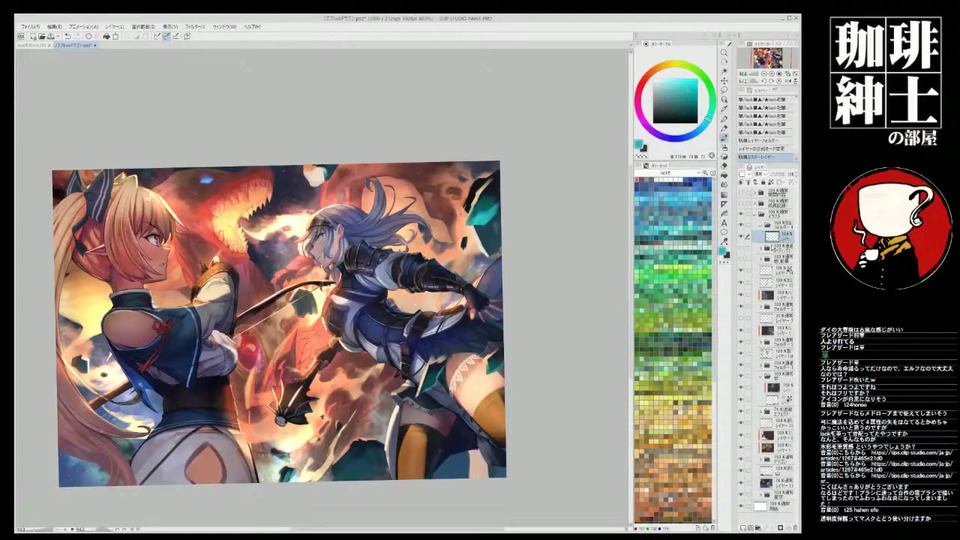Select the Eyedropper tool
Image resolution: width=960 pixels, height=540 pixels.
724,109
